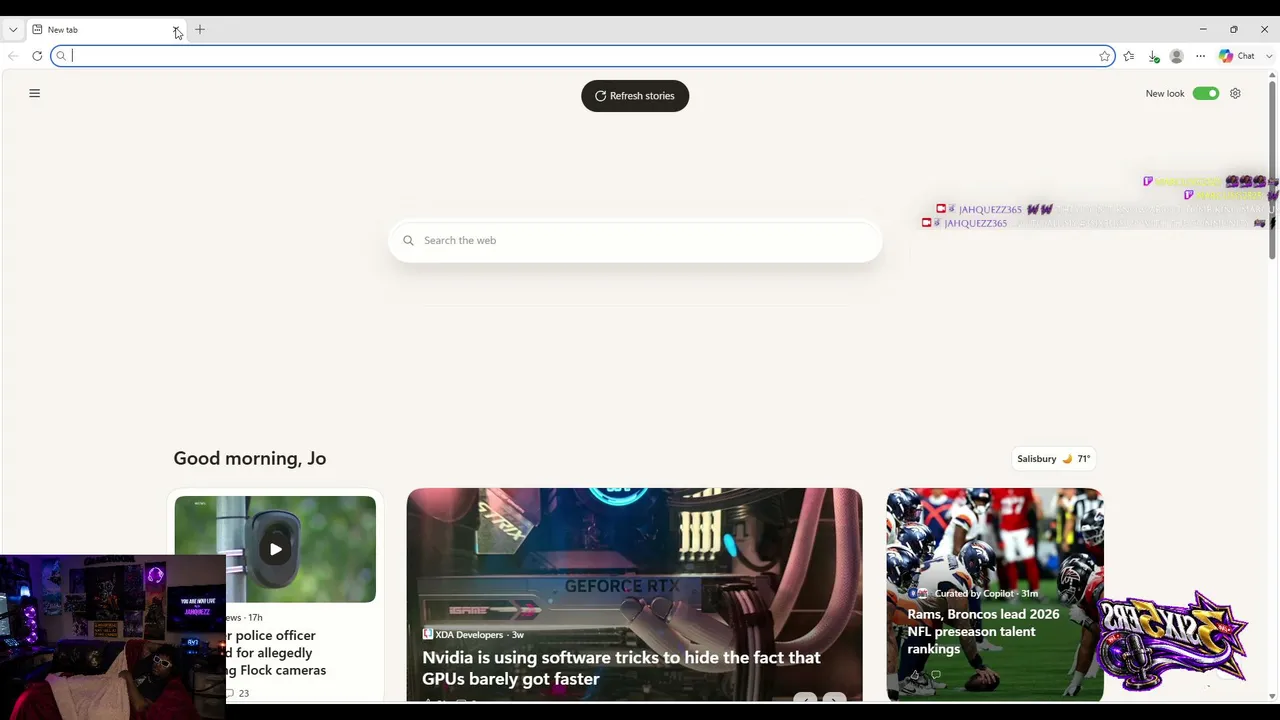Open the profile avatar menu

tap(1177, 56)
